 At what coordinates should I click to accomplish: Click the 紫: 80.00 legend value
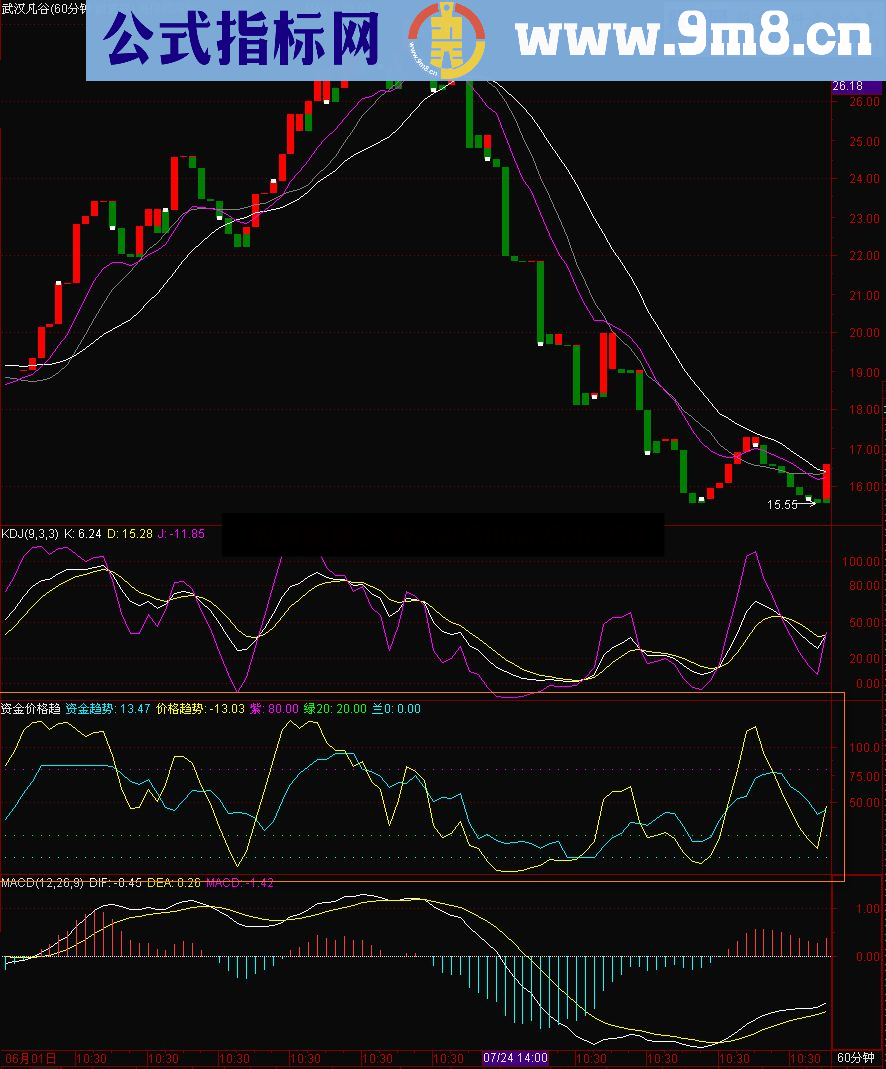pyautogui.click(x=275, y=709)
